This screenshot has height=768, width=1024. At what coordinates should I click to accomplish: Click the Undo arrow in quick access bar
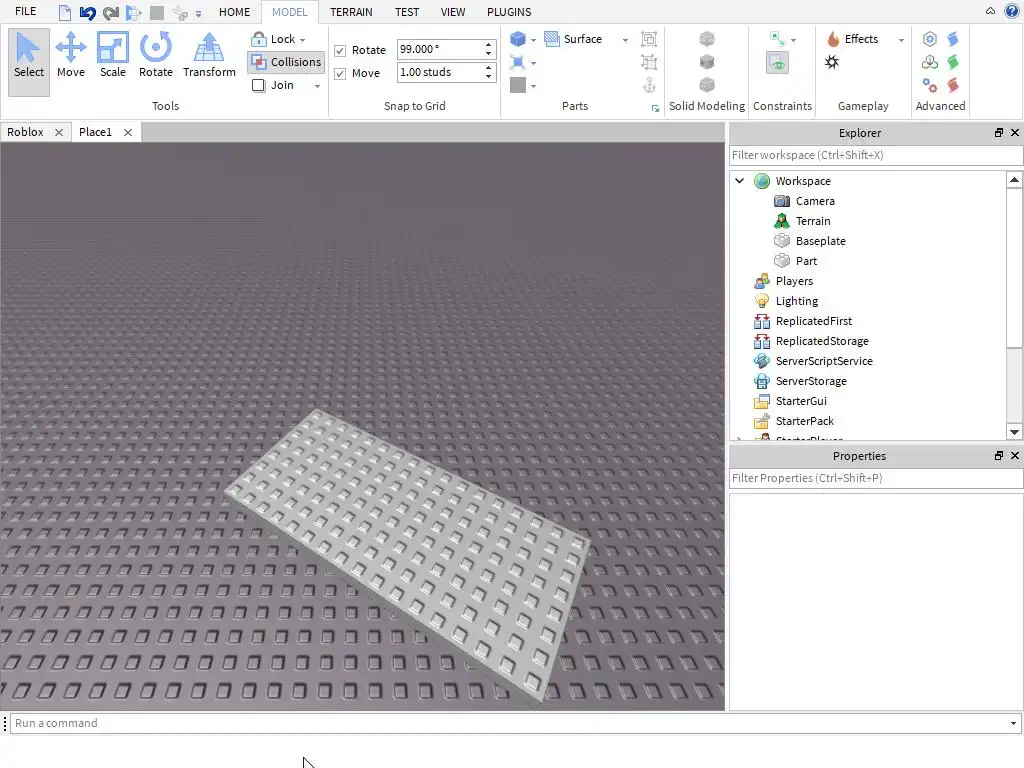click(x=88, y=12)
